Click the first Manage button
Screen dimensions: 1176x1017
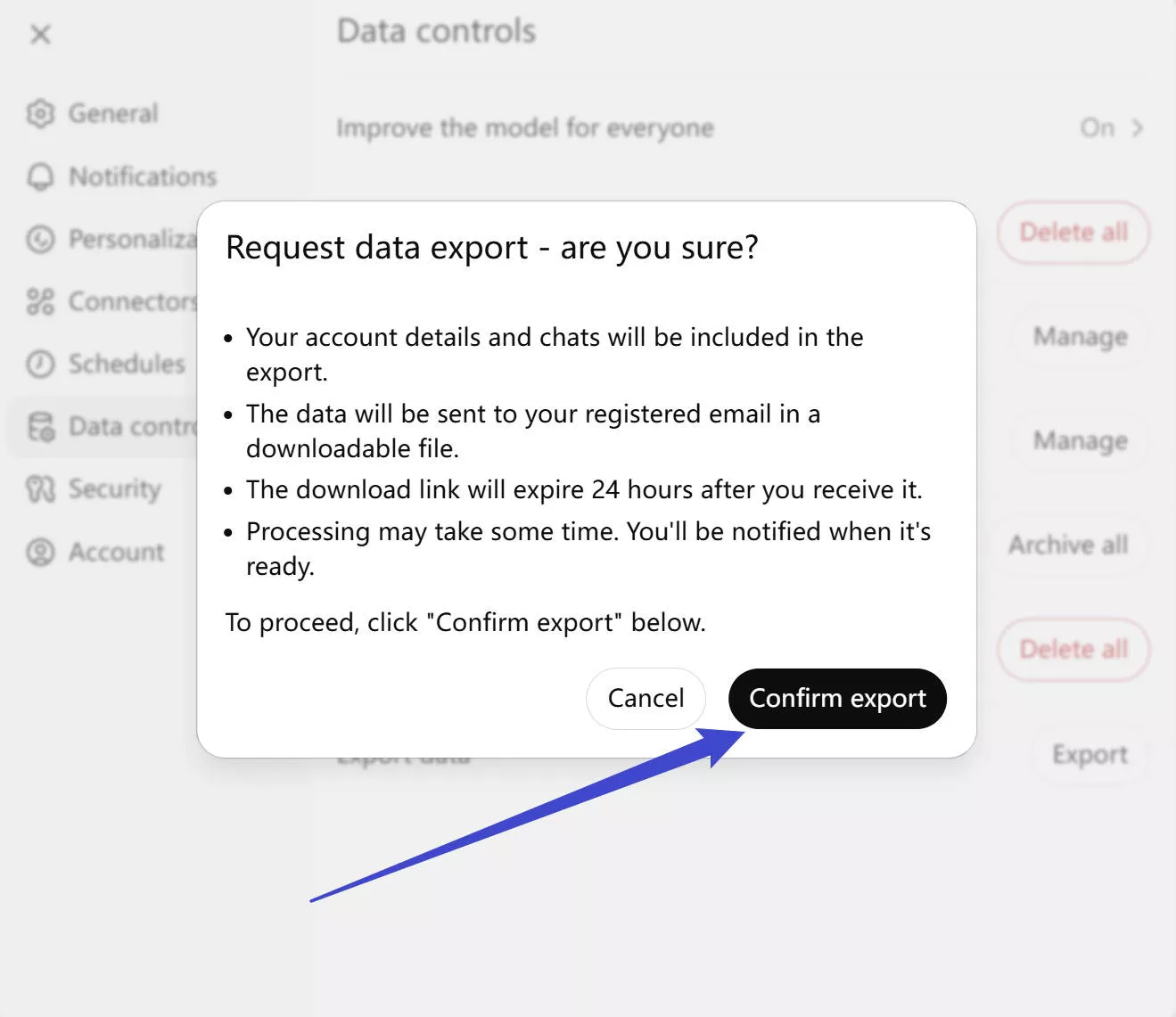coord(1079,337)
